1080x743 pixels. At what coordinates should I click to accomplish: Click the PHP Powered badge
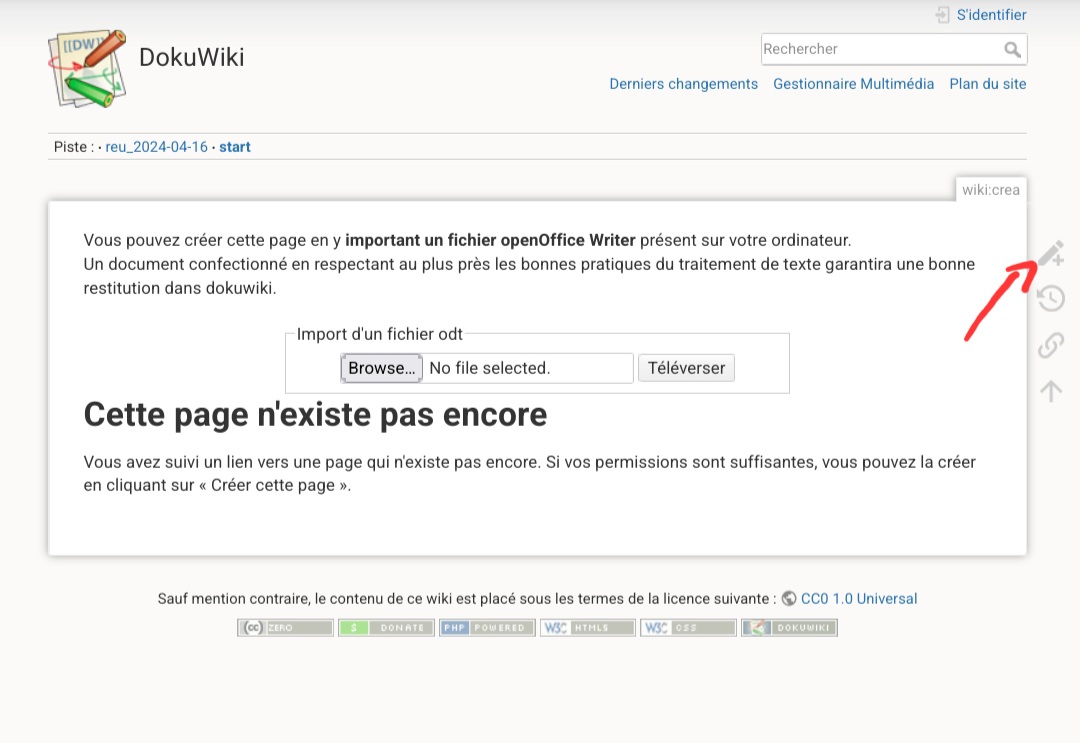click(x=487, y=628)
